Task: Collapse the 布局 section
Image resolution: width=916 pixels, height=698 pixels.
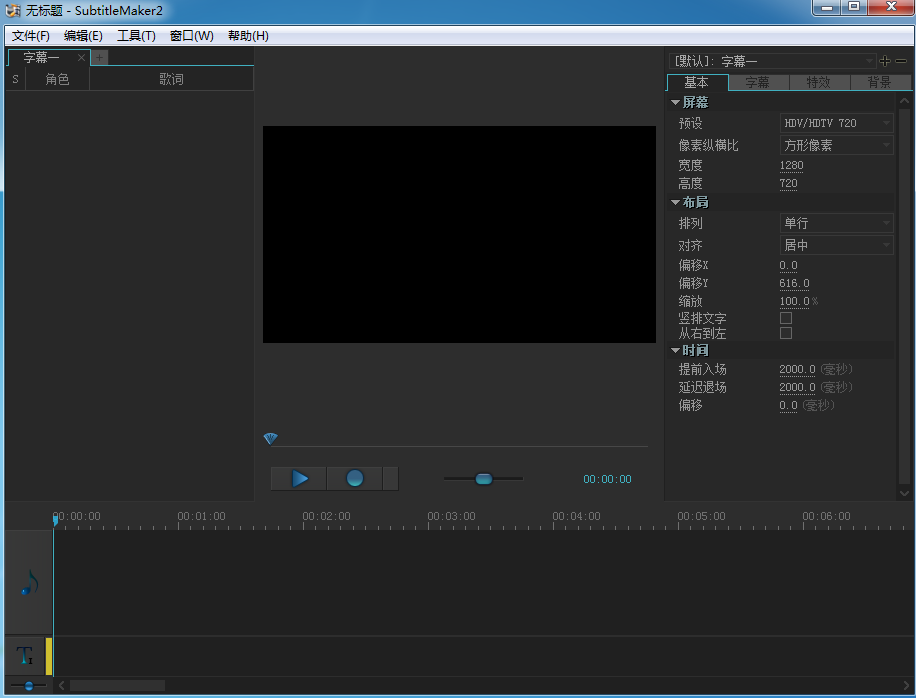Action: pos(675,202)
